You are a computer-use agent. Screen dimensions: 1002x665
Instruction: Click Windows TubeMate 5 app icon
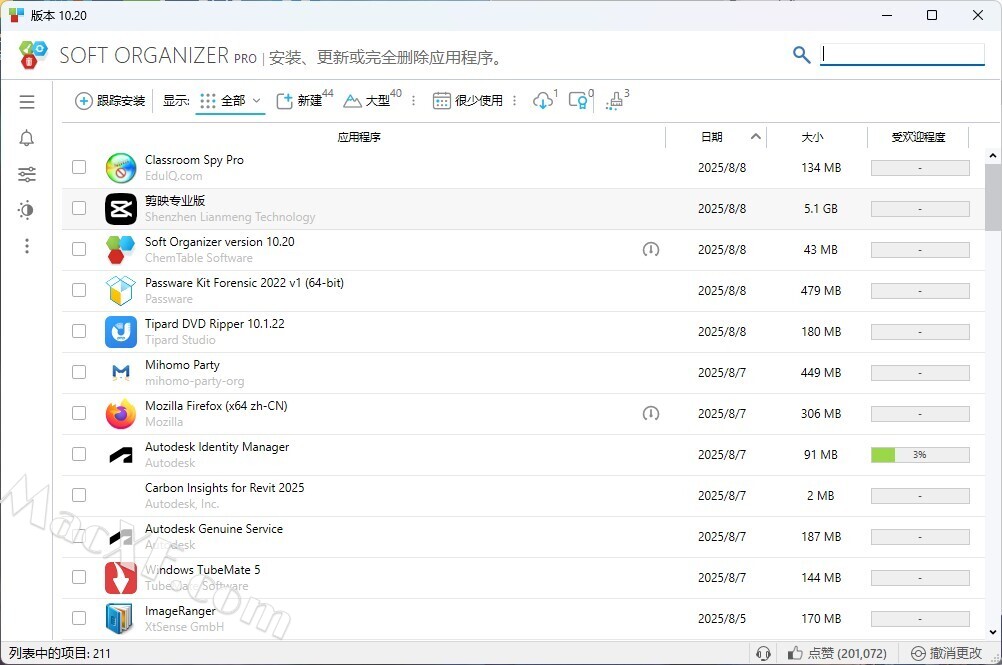121,577
